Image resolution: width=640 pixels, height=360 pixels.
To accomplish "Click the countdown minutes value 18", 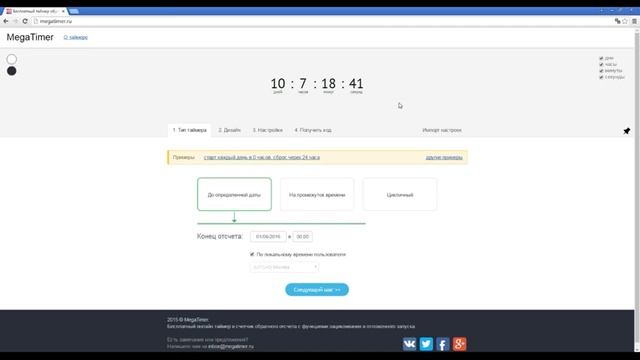I will (329, 84).
